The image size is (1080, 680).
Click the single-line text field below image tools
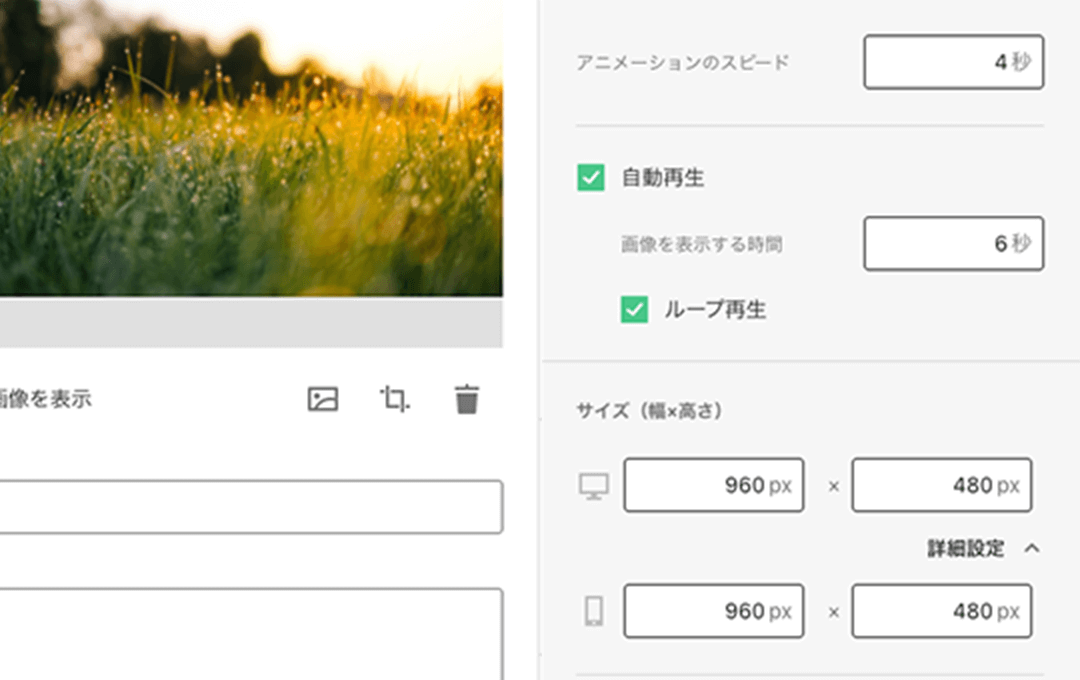pyautogui.click(x=250, y=507)
